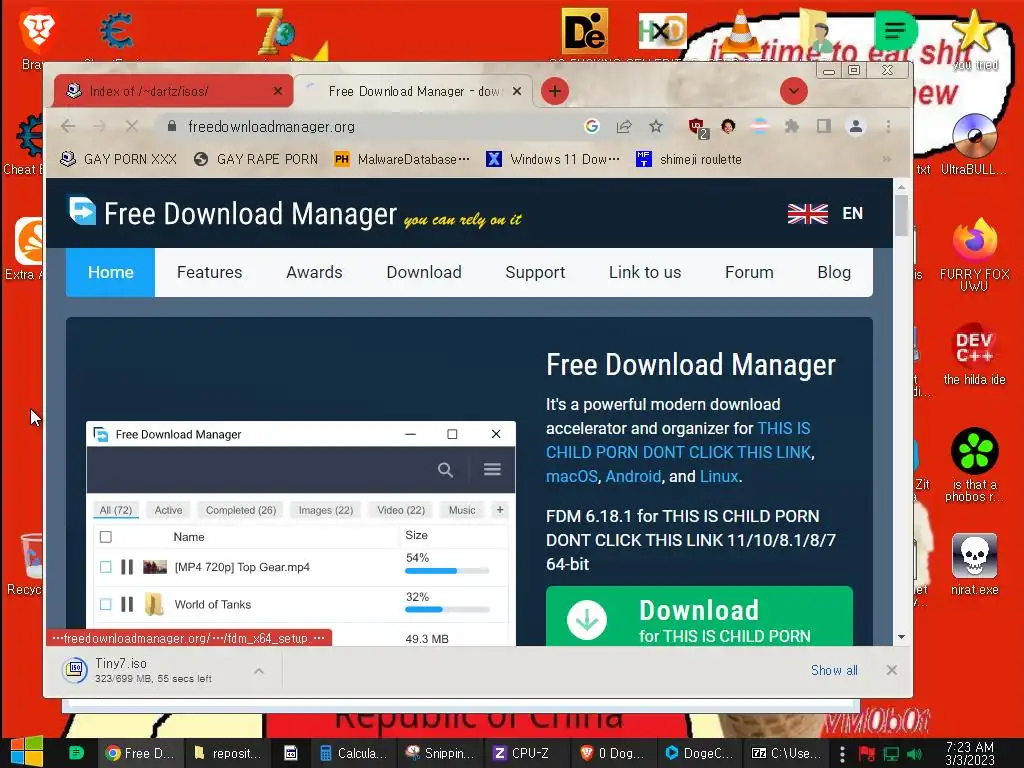The height and width of the screenshot is (768, 1024).
Task: Show hidden bookmarks overflow chevron
Action: tap(886, 159)
